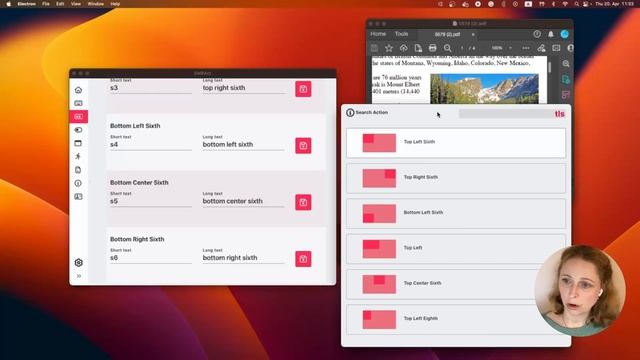Image resolution: width=640 pixels, height=360 pixels.
Task: Open zoom search icon in PDF side panel
Action: [566, 64]
